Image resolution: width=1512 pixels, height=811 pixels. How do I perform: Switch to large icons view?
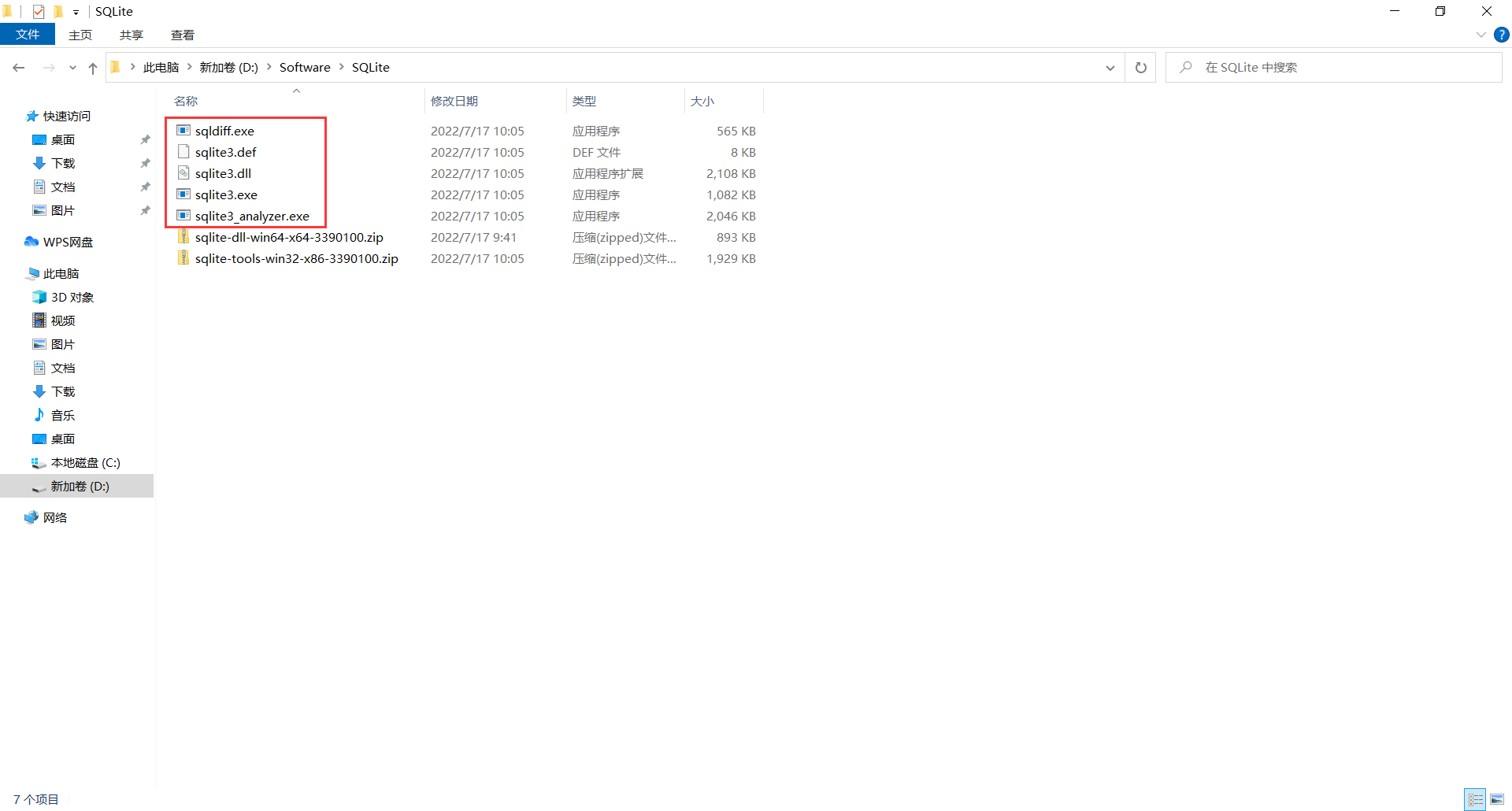[1497, 799]
